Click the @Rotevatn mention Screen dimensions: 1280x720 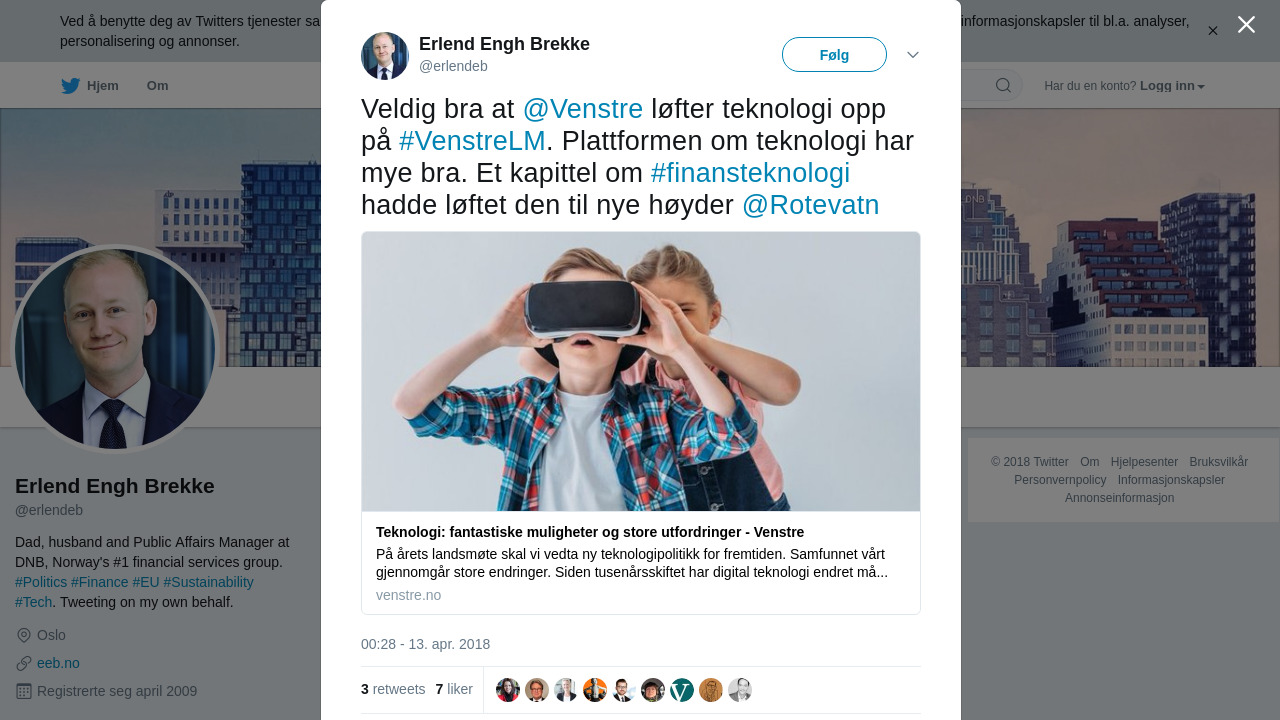click(x=810, y=205)
